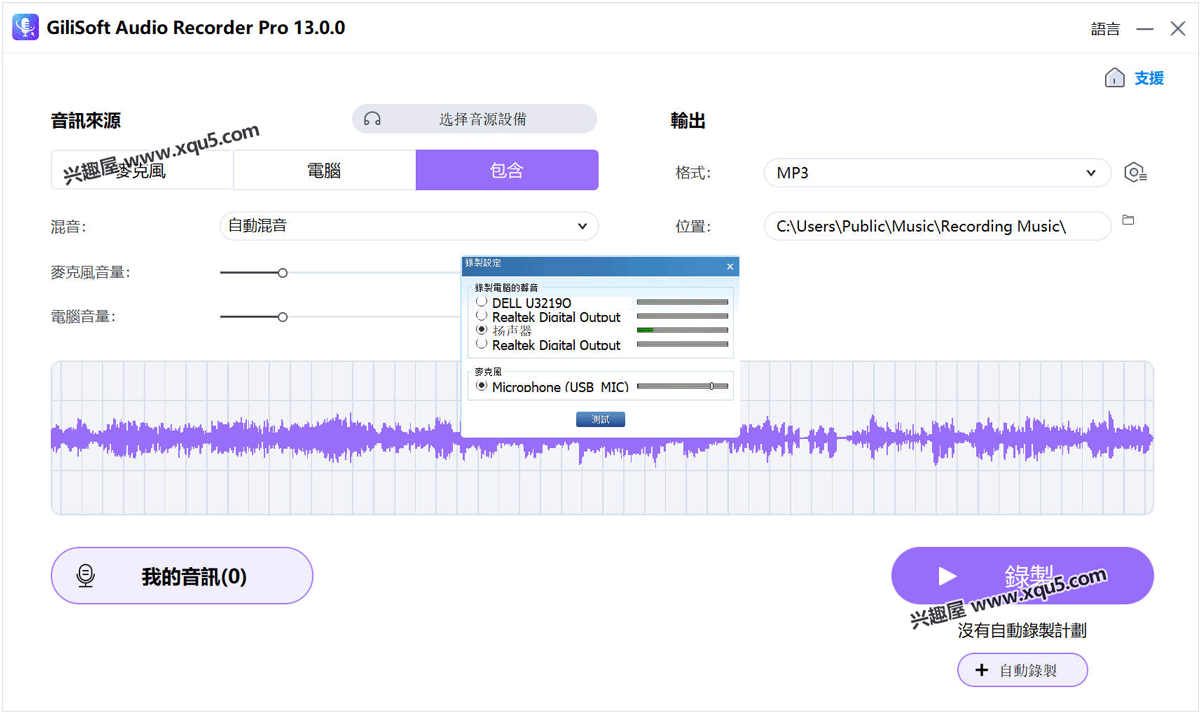Click the 格式: label
The image size is (1200, 714).
coord(693,173)
